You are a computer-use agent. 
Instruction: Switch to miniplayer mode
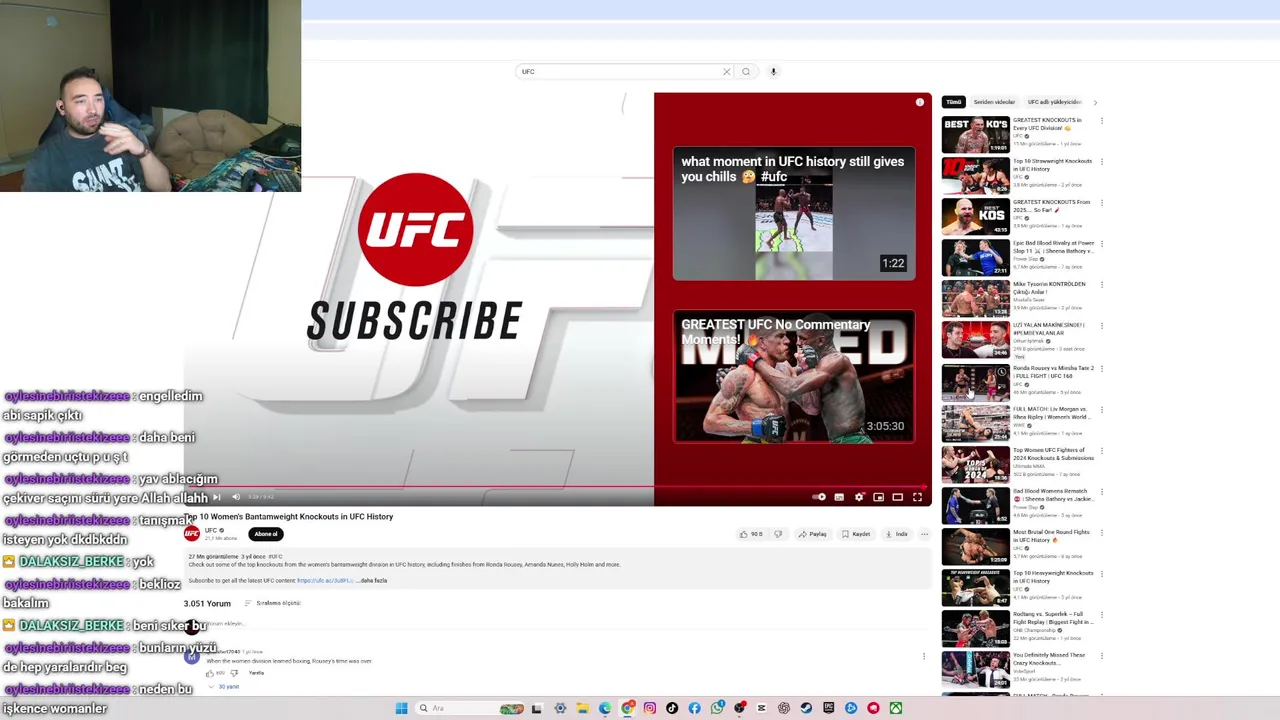click(879, 497)
